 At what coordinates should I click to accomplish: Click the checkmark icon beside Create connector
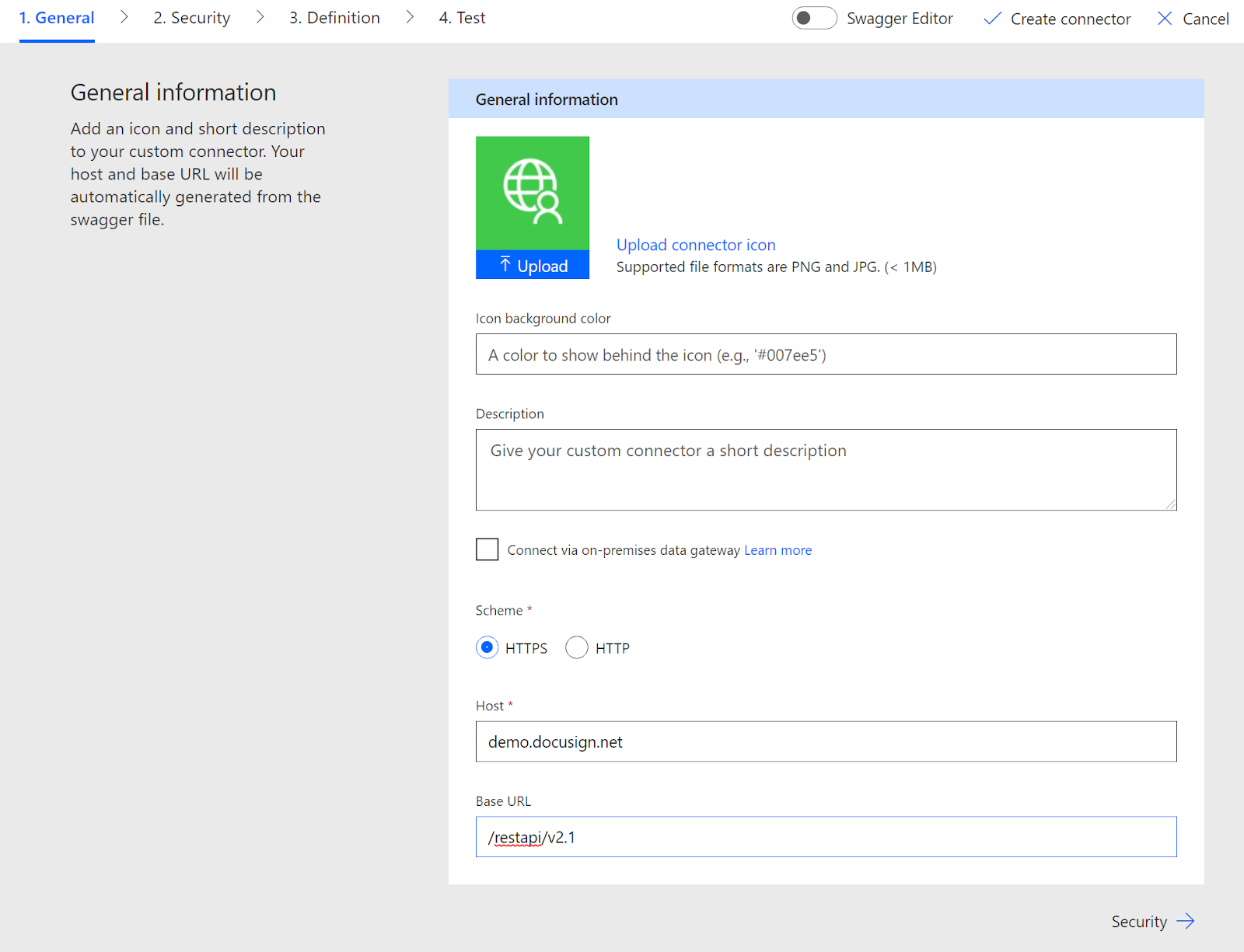coord(992,18)
